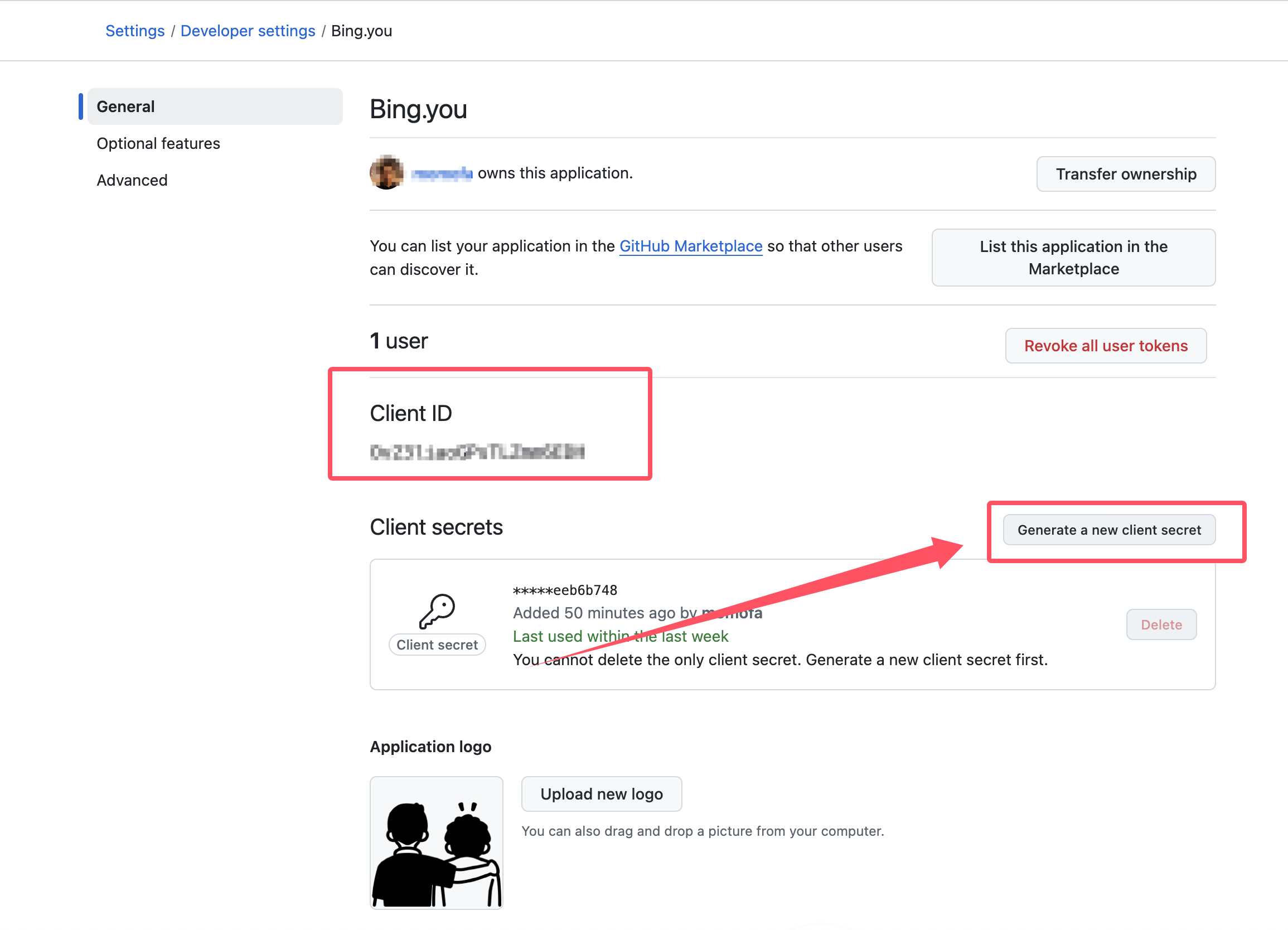The width and height of the screenshot is (1288, 930).
Task: Click the disabled Delete secret button
Action: point(1161,624)
